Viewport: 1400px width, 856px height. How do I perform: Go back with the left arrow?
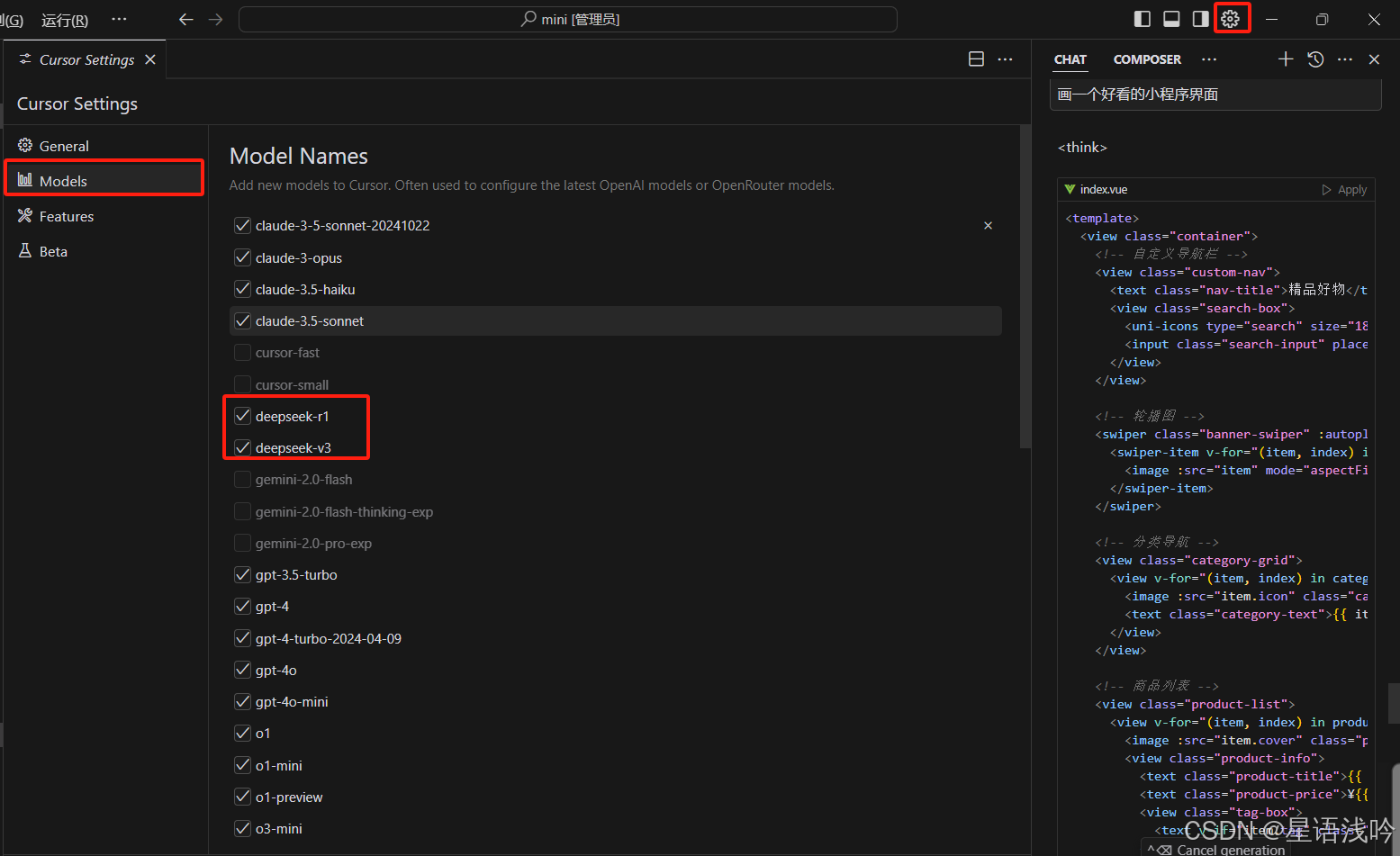point(186,19)
